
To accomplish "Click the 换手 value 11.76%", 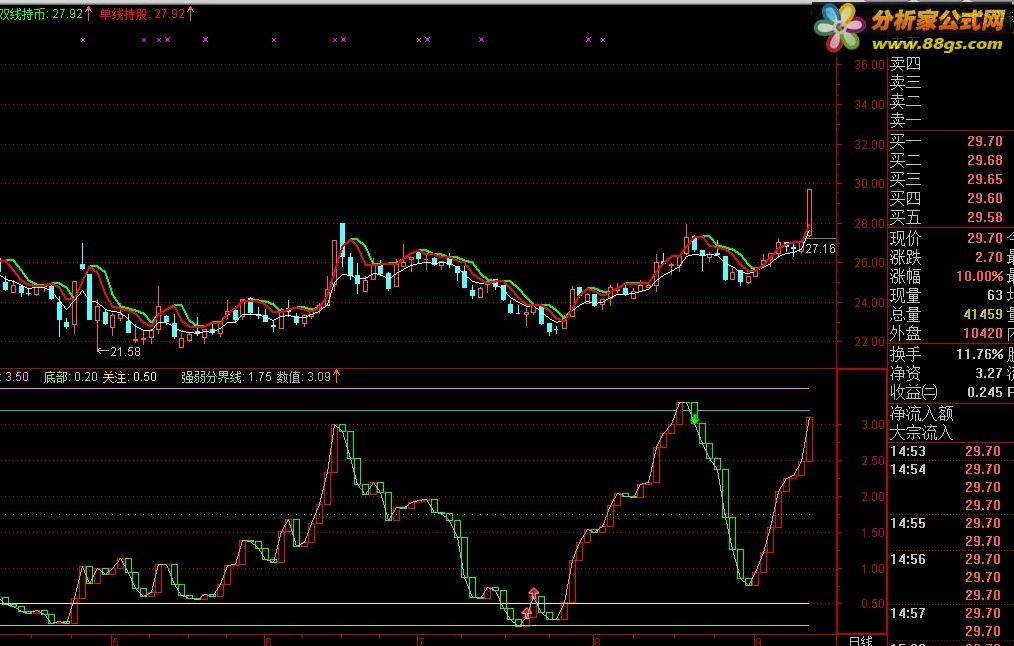I will (980, 354).
